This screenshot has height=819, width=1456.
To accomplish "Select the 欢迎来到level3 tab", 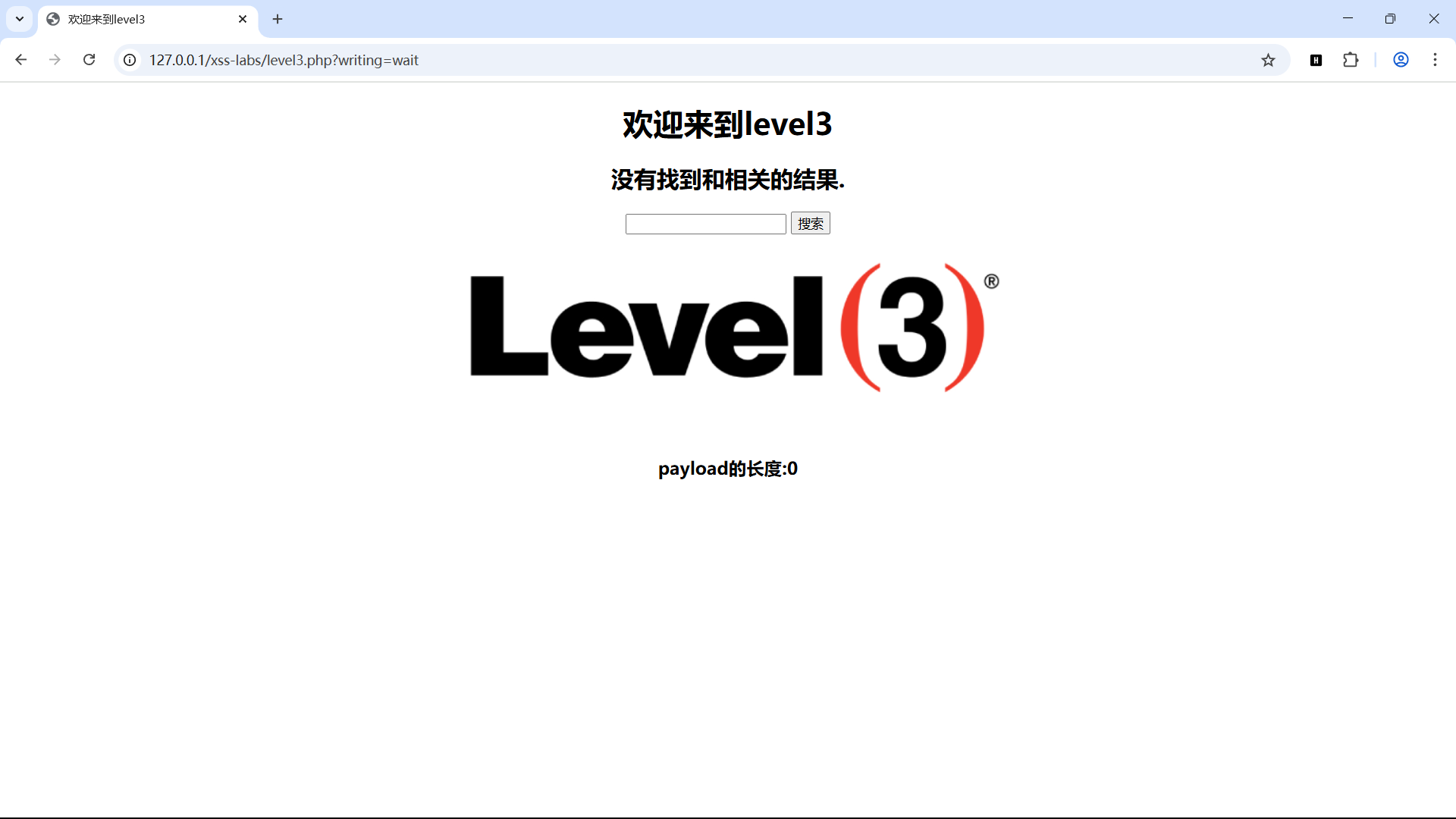I will click(148, 19).
